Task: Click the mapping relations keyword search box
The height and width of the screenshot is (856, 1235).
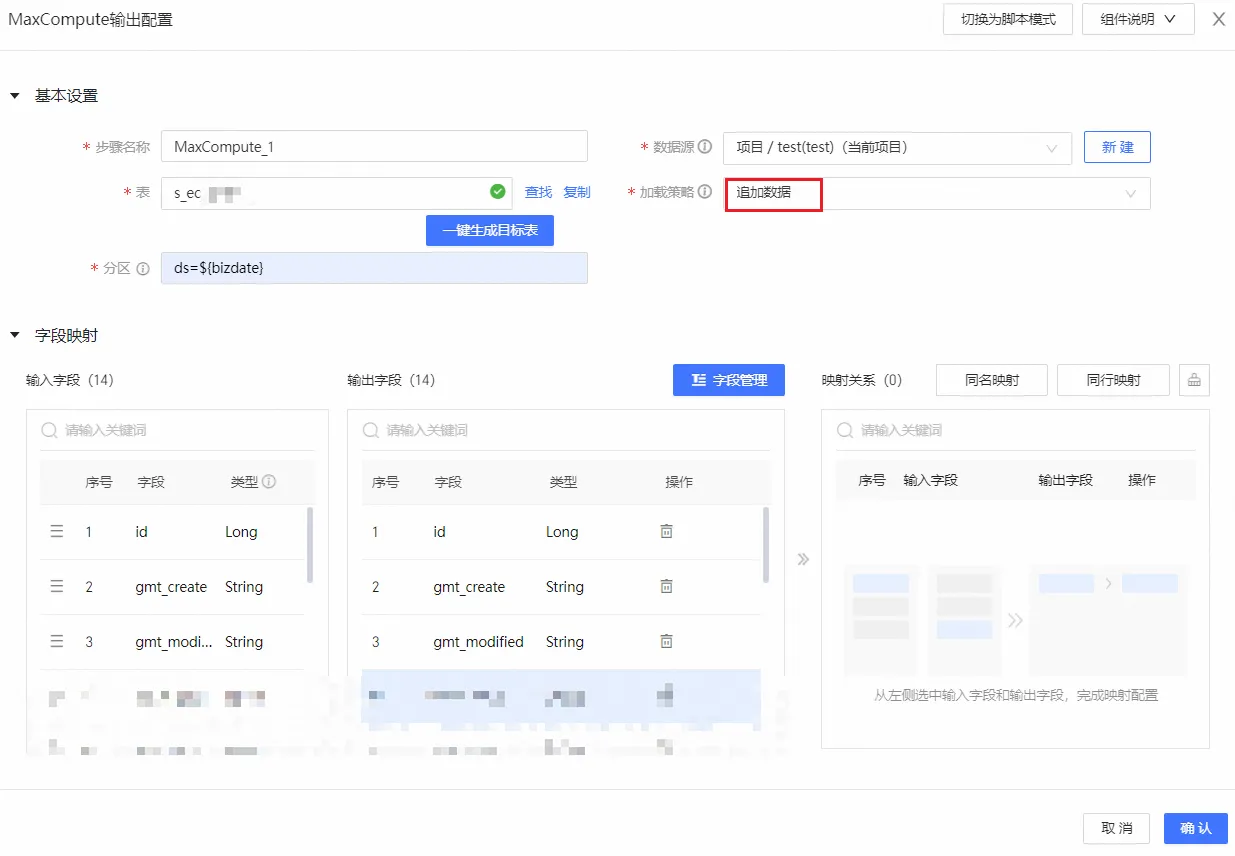Action: coord(1015,430)
